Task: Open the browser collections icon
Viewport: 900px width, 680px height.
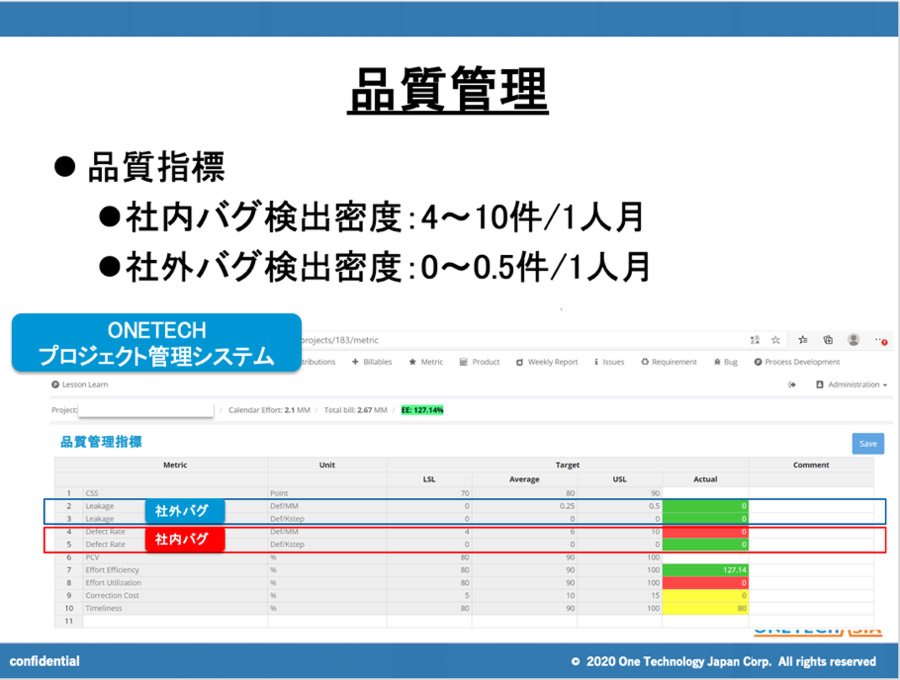Action: tap(828, 340)
